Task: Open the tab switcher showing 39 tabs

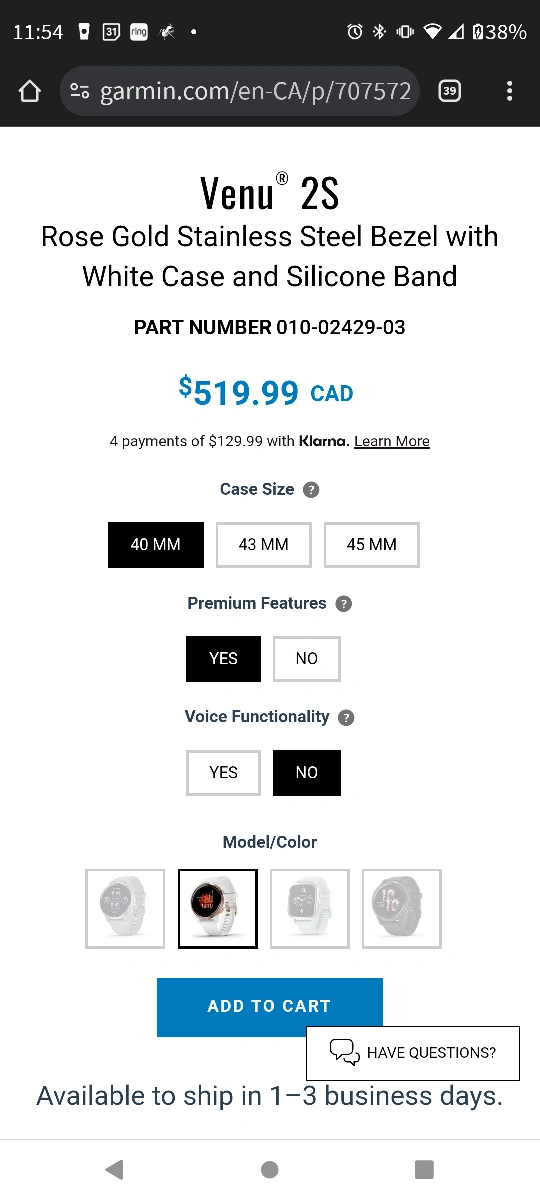Action: [450, 92]
